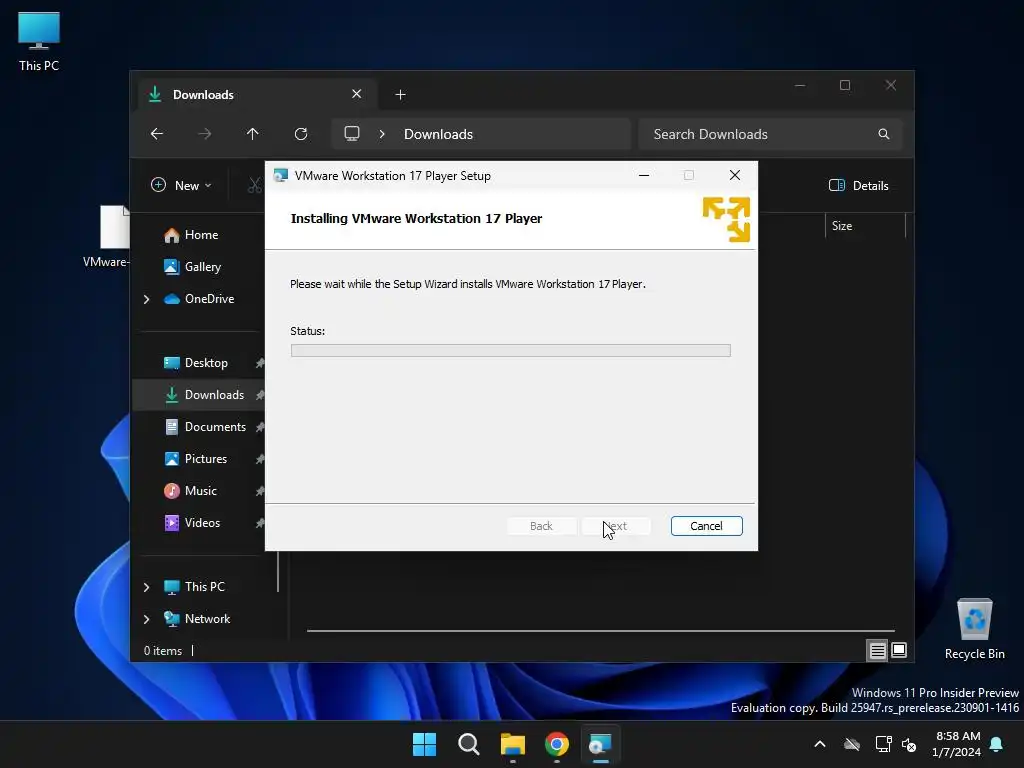Click the PC icon in address bar
The height and width of the screenshot is (768, 1024).
pyautogui.click(x=352, y=134)
